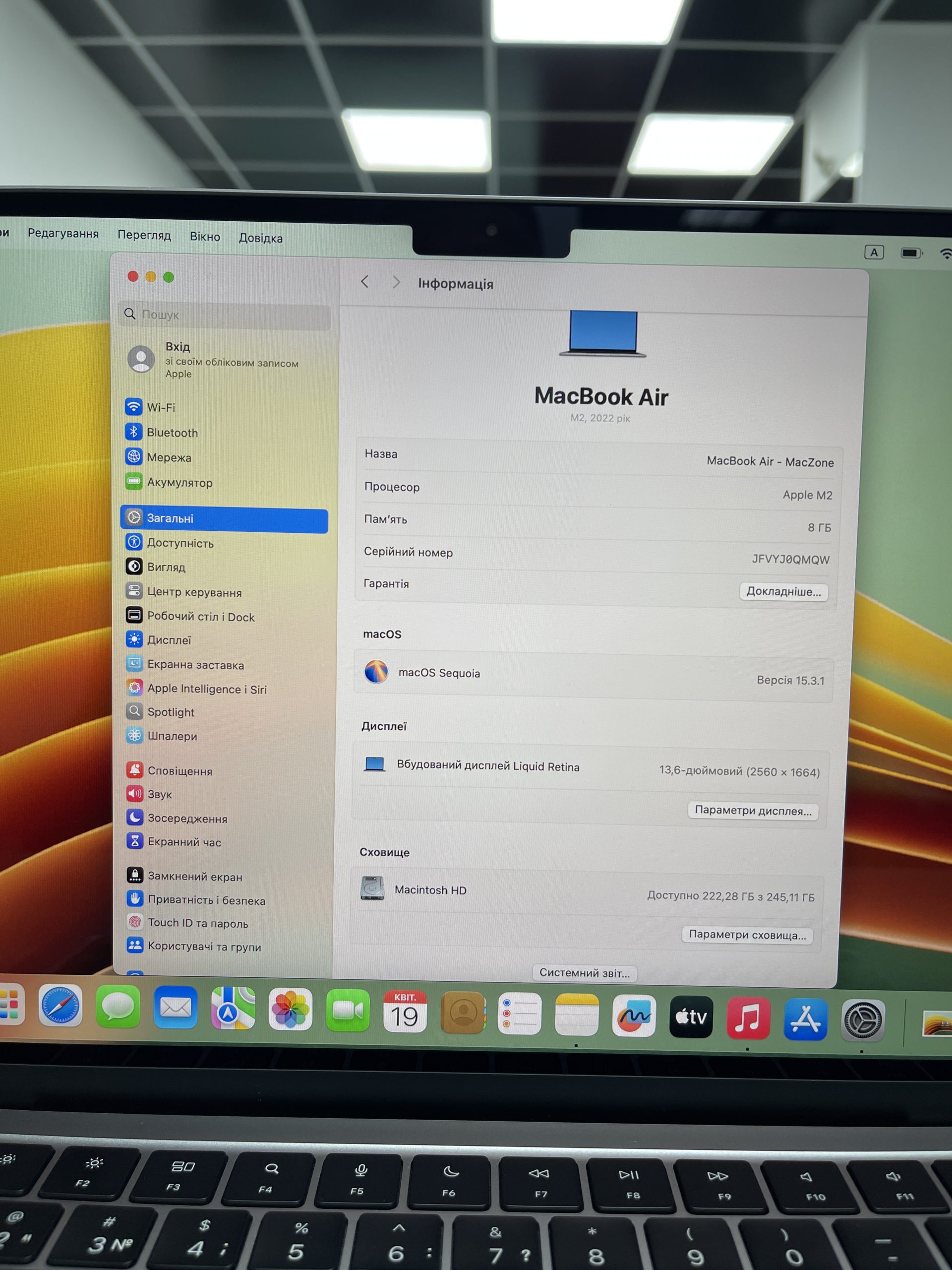
Task: Open the Перегляд menu
Action: 144,236
